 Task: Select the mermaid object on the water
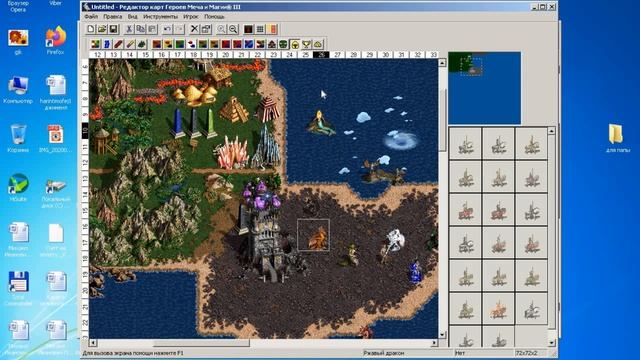[321, 122]
